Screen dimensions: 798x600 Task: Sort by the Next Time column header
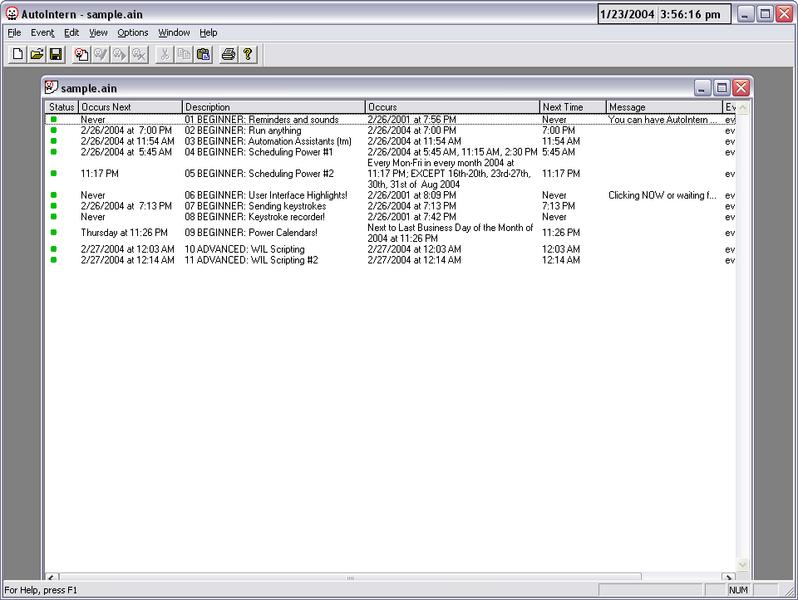pos(573,107)
